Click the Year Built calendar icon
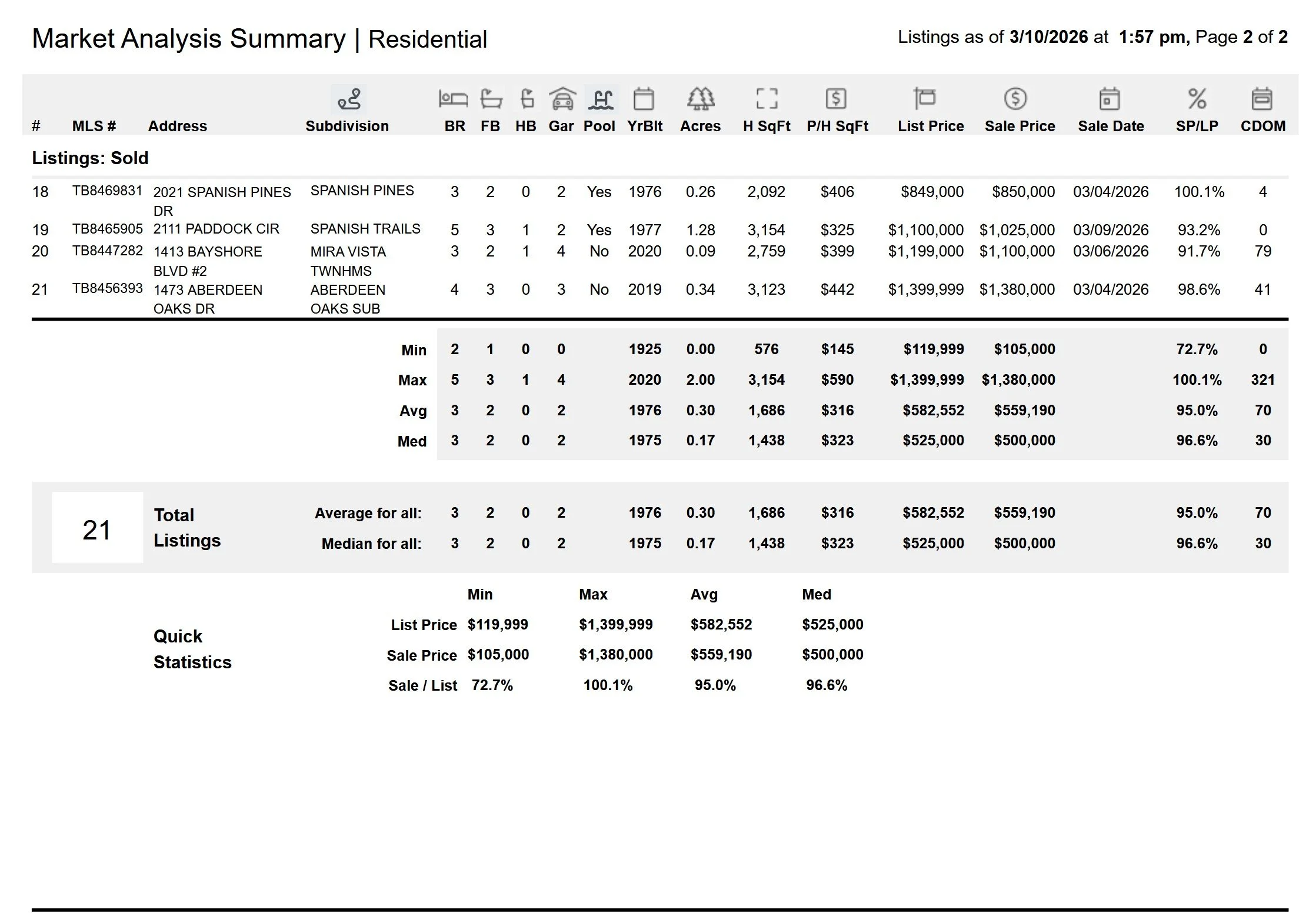 [644, 99]
